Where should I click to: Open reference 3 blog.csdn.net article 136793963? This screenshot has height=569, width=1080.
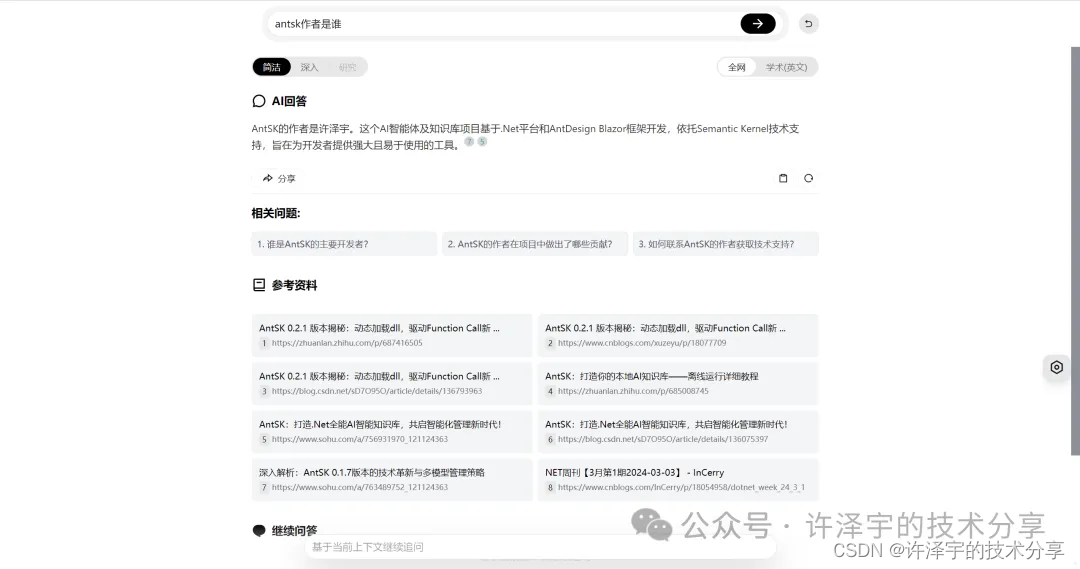click(x=392, y=384)
